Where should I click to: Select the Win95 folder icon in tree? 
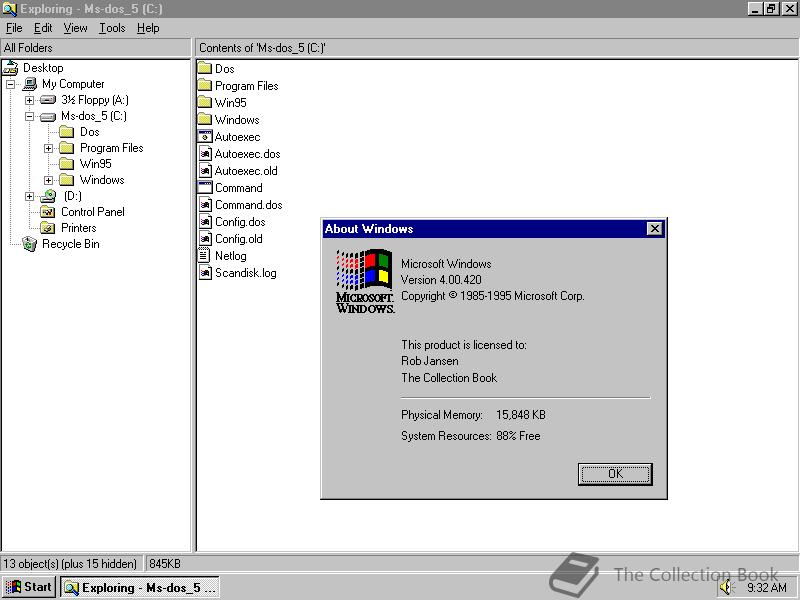66,164
